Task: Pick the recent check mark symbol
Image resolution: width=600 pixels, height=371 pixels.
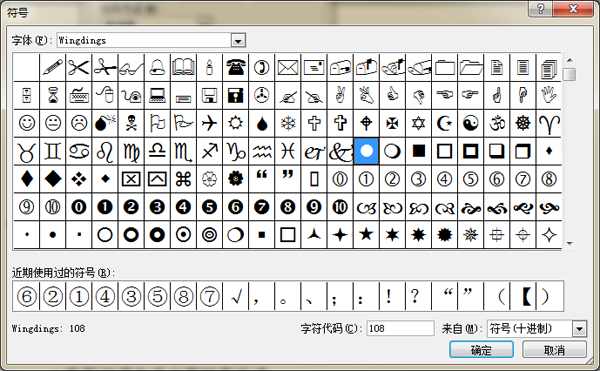Action: (236, 296)
